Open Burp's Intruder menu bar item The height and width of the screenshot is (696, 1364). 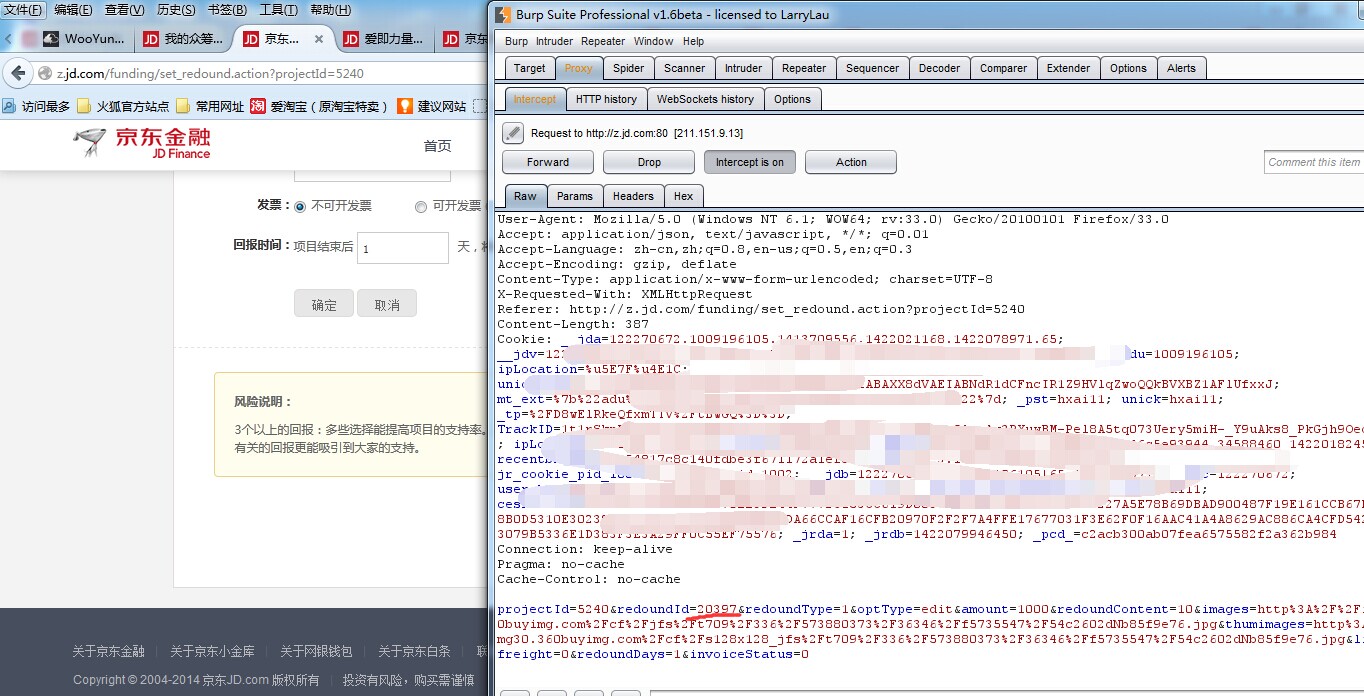554,41
